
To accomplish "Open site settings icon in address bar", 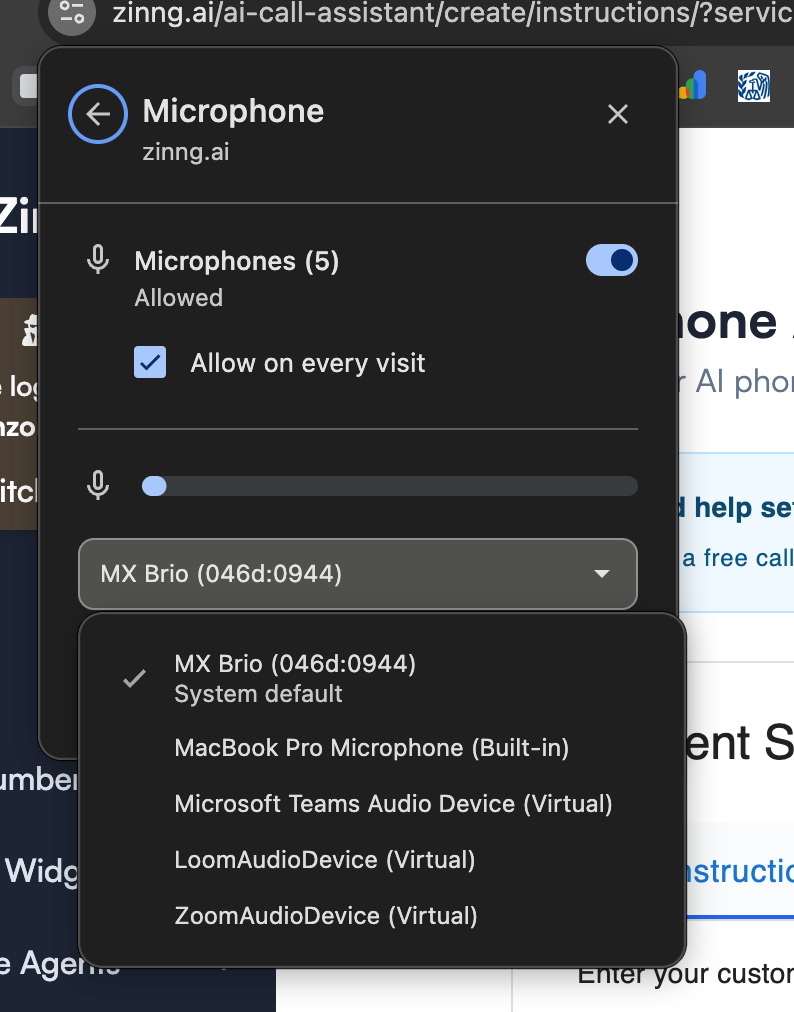I will pos(72,12).
